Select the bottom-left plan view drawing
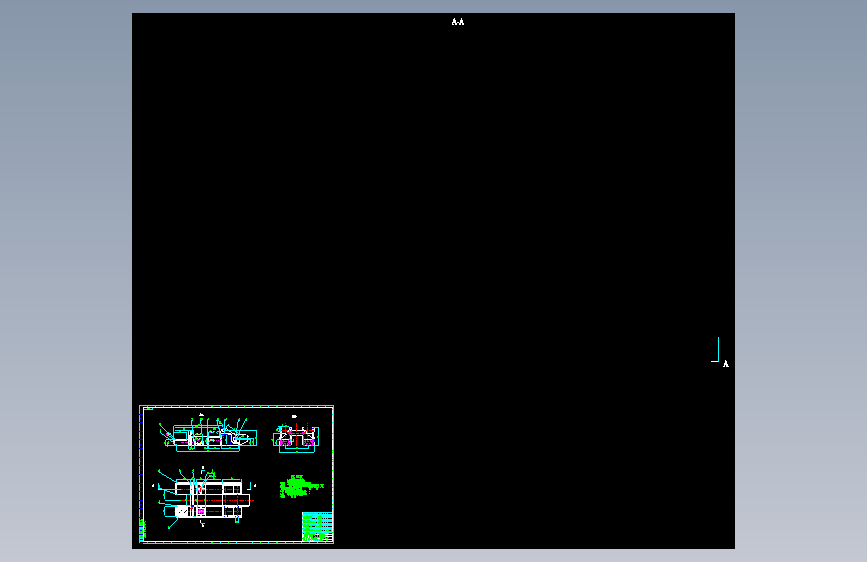 pyautogui.click(x=205, y=498)
